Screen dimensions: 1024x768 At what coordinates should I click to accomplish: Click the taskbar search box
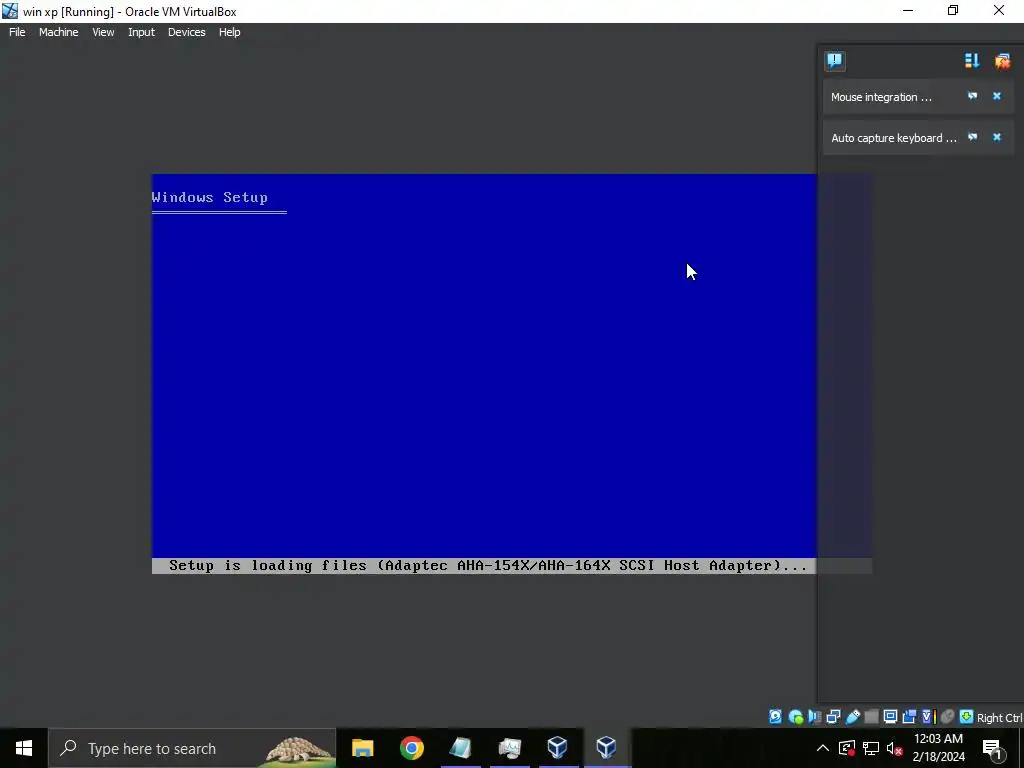pos(192,748)
